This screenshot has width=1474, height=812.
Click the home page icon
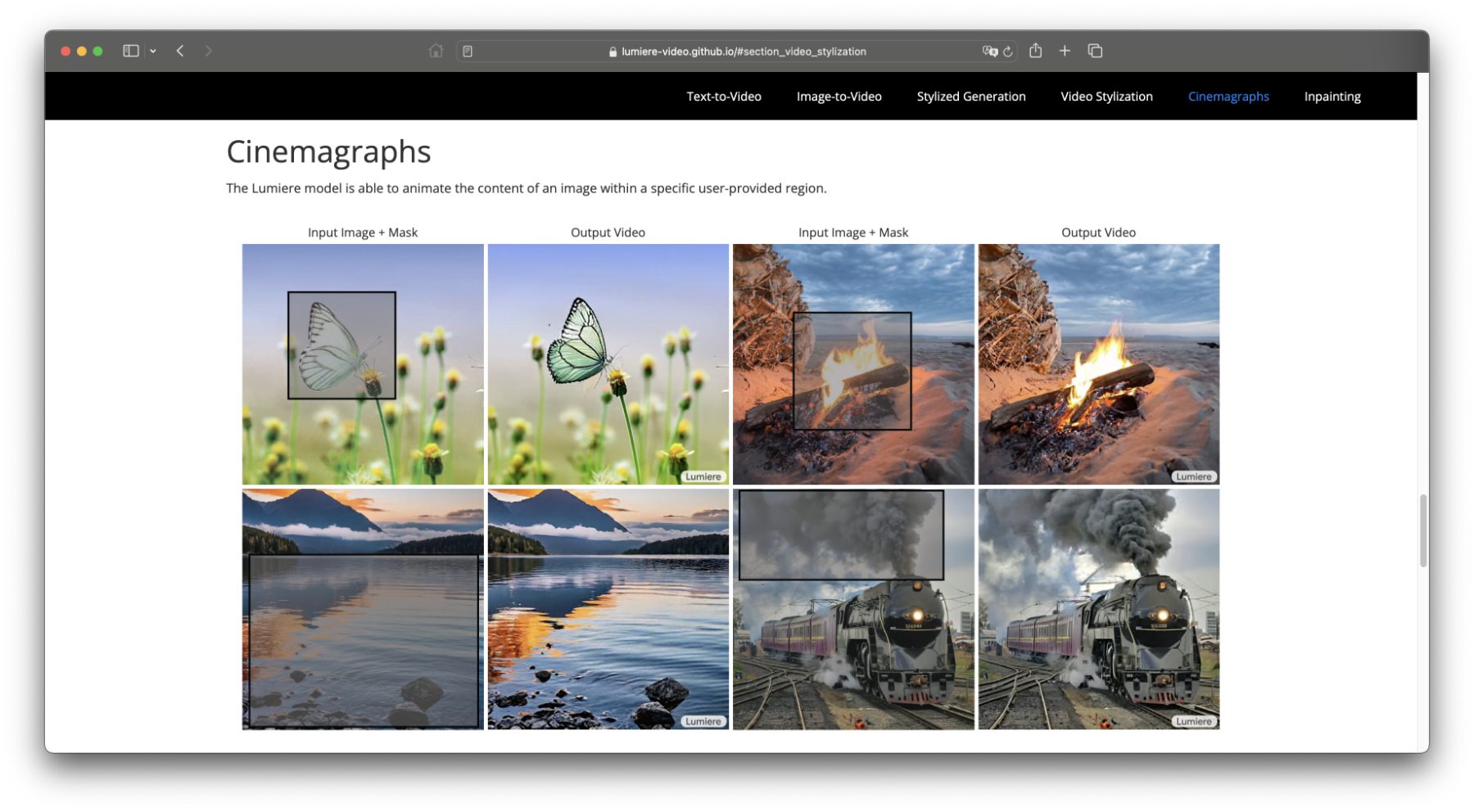(x=436, y=51)
